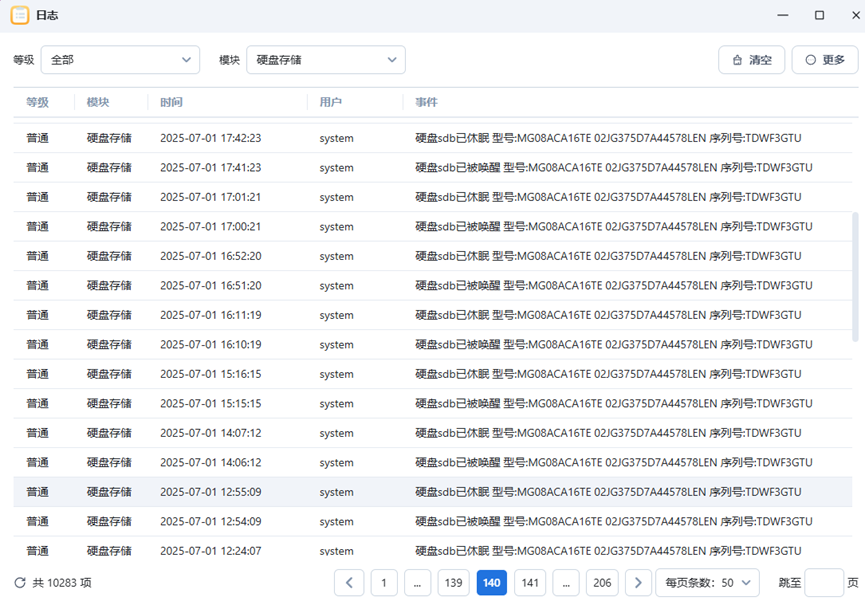This screenshot has height=605, width=865.
Task: Select log row timestamped 2025-07-01 17:01:21
Action: point(432,197)
